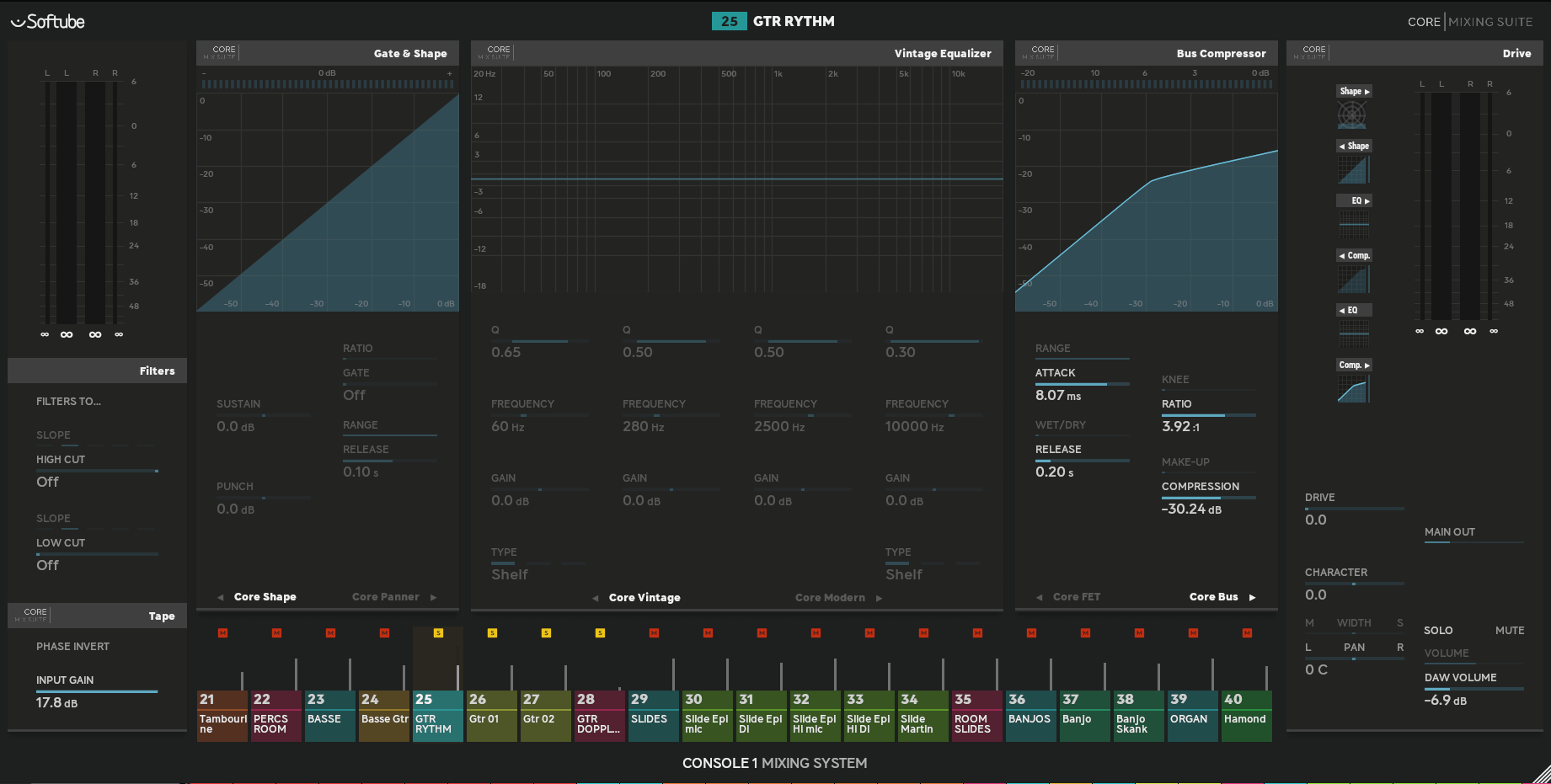This screenshot has height=784, width=1551.
Task: Click the right arrow beside Core Modern
Action: point(879,598)
